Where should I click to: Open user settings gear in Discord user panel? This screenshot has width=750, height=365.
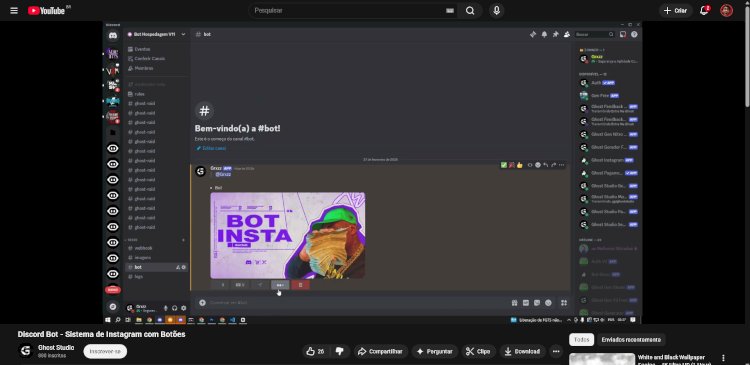[184, 308]
